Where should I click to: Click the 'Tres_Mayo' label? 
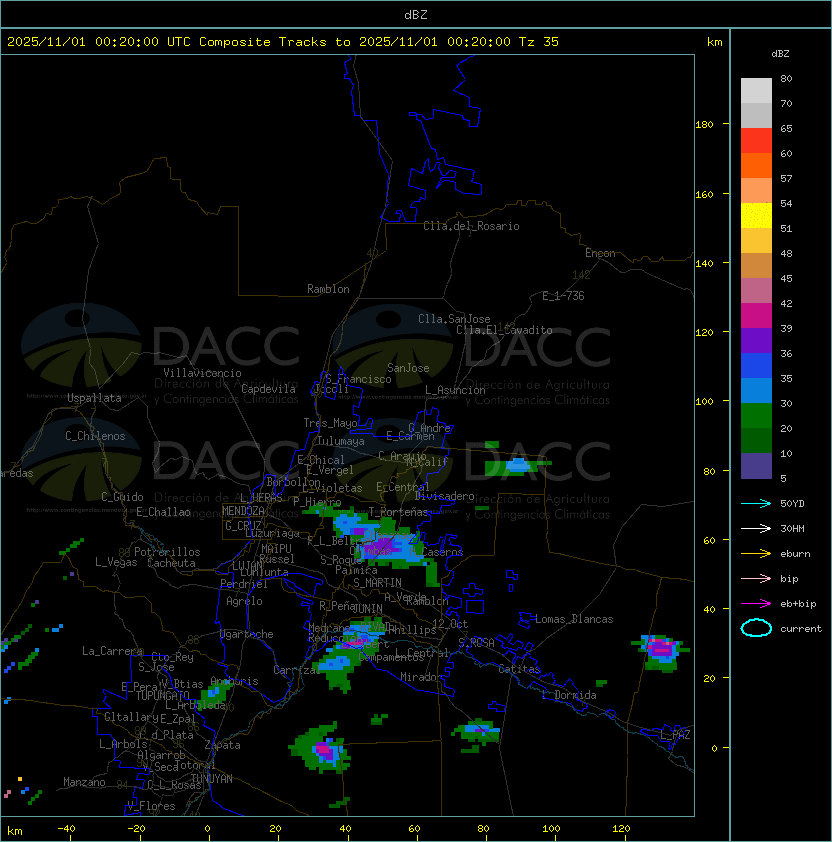pos(330,423)
